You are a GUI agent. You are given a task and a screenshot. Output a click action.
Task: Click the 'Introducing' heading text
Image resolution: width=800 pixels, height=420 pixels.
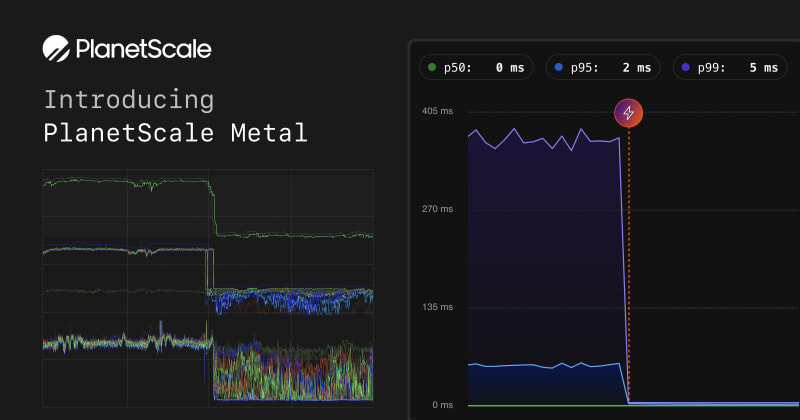pyautogui.click(x=128, y=100)
